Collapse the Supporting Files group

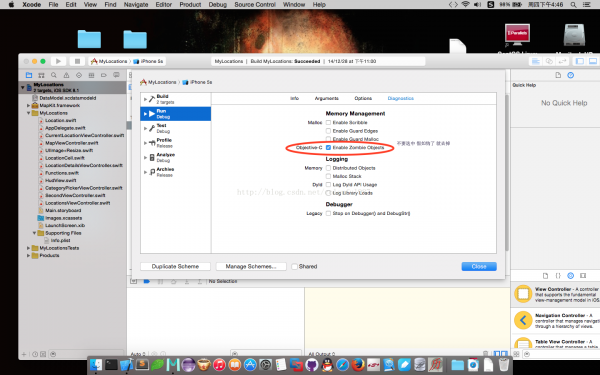34,233
